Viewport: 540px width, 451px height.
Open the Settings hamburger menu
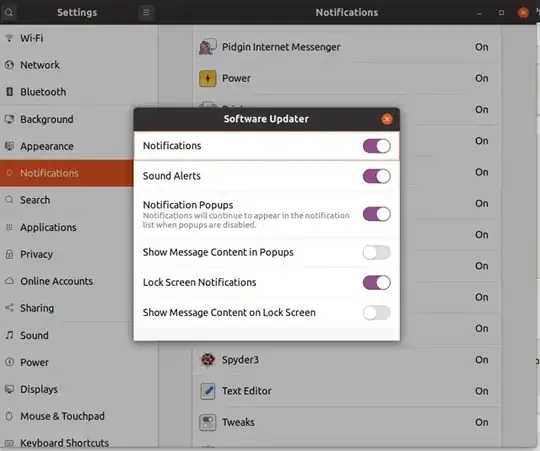[x=146, y=13]
